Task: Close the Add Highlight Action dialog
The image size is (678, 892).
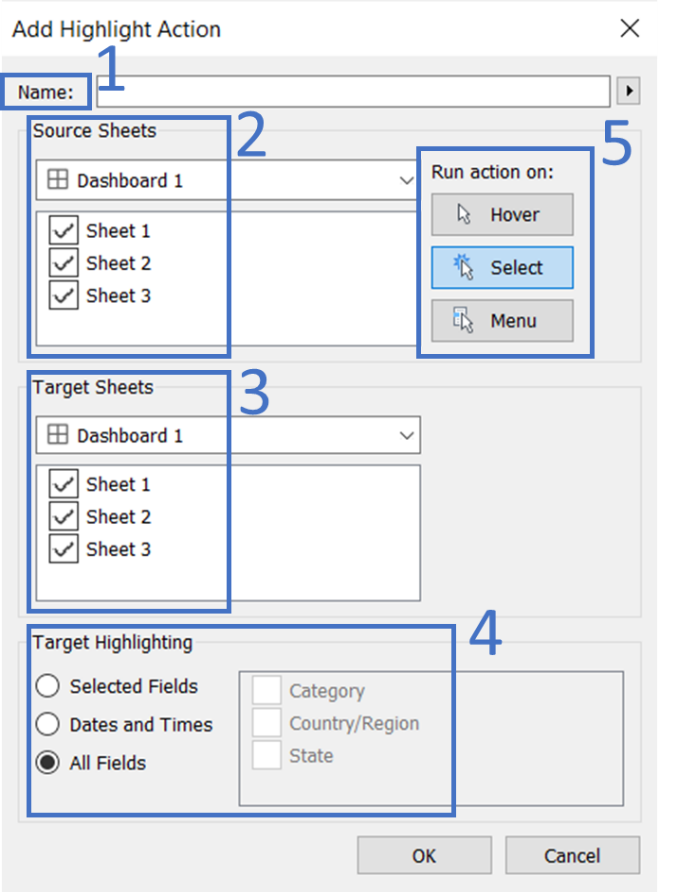Action: pyautogui.click(x=630, y=28)
